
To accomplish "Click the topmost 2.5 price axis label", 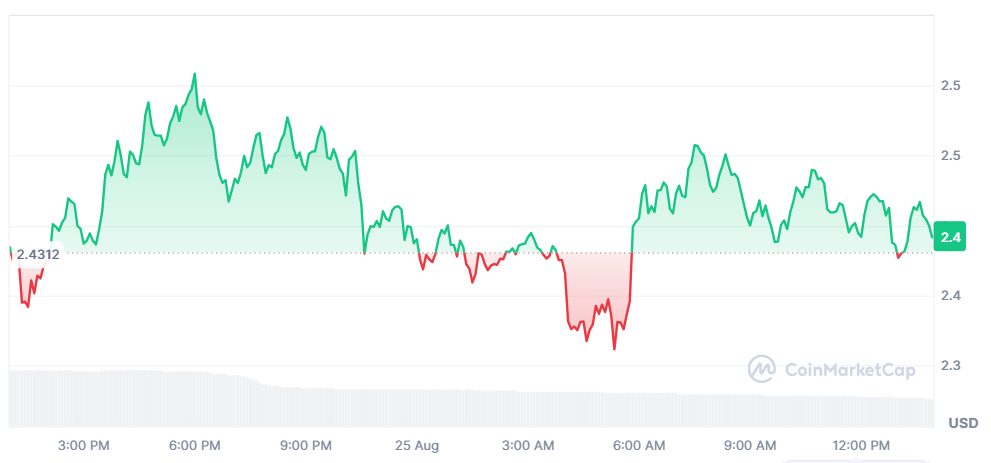I will (951, 85).
